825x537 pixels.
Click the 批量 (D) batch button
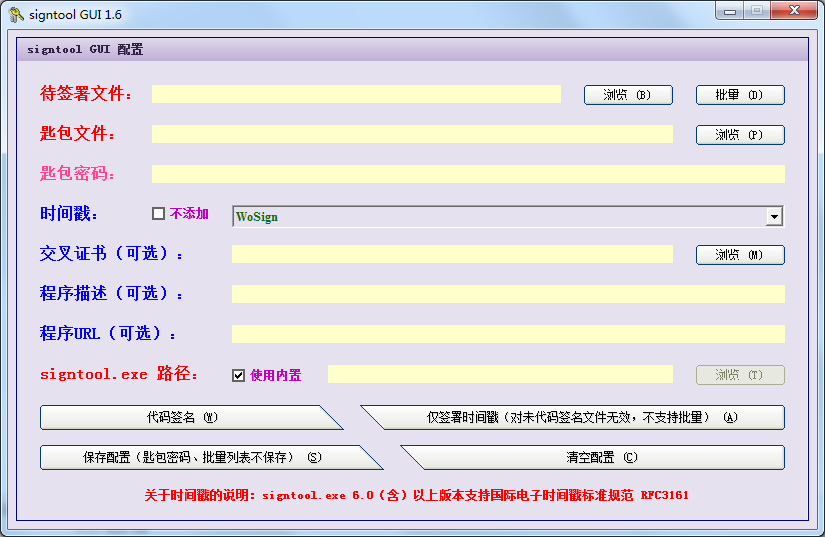coord(740,95)
